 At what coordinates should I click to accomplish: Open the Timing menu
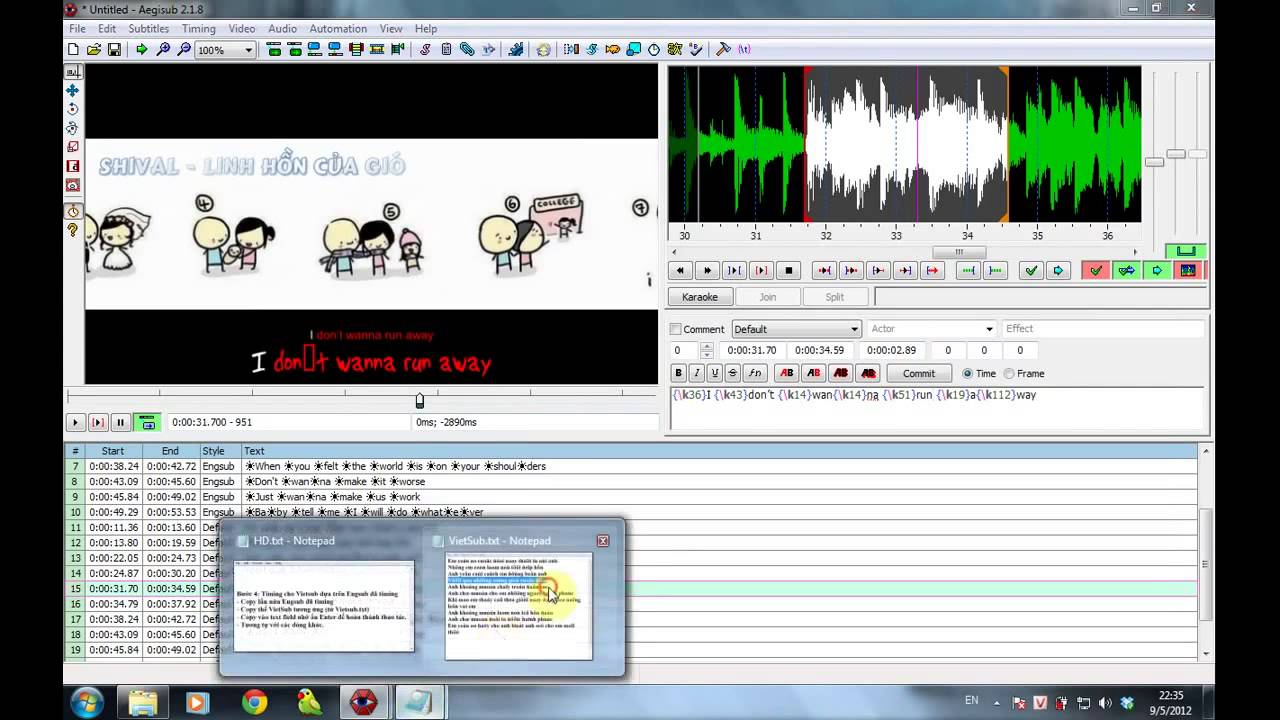pyautogui.click(x=198, y=29)
